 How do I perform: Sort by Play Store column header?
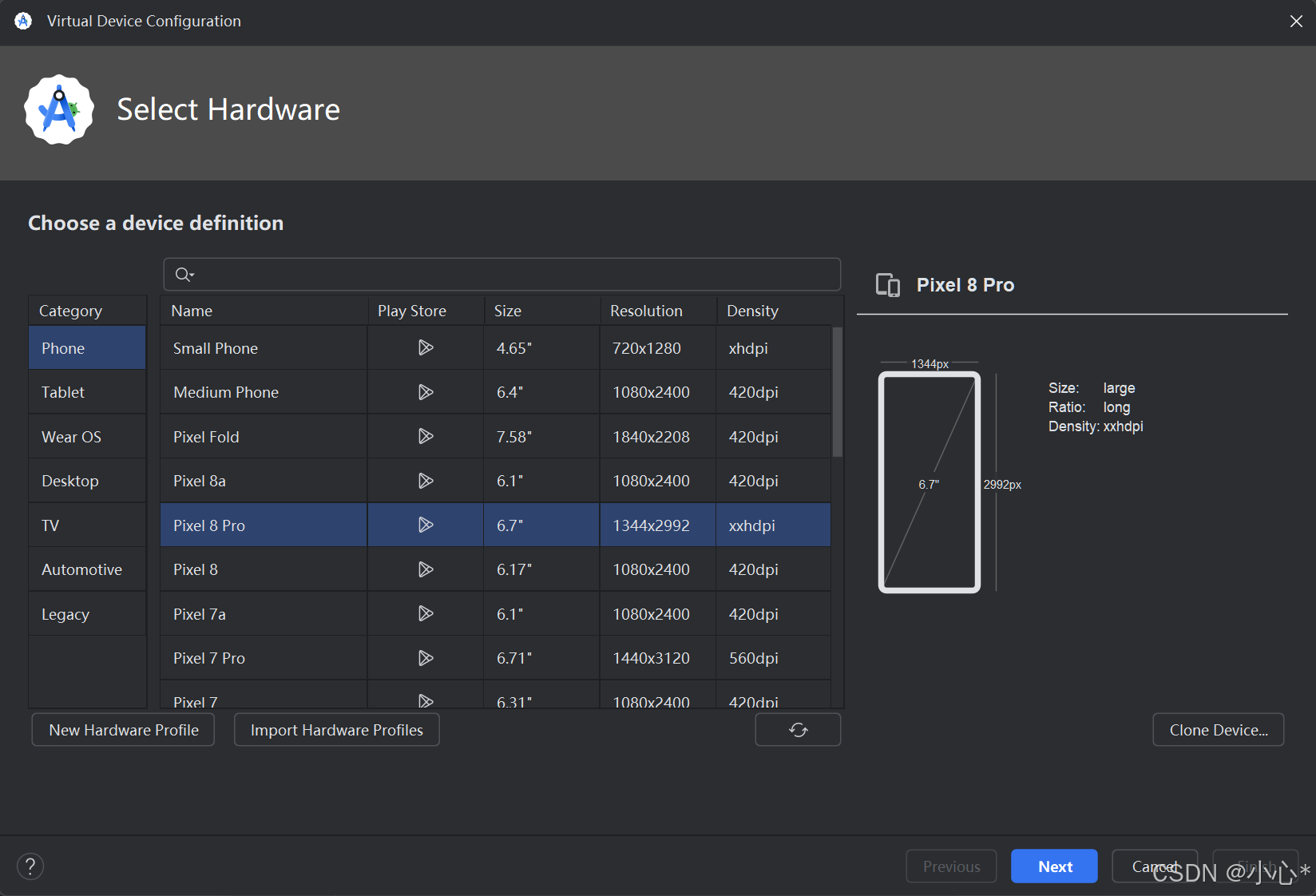pyautogui.click(x=426, y=311)
